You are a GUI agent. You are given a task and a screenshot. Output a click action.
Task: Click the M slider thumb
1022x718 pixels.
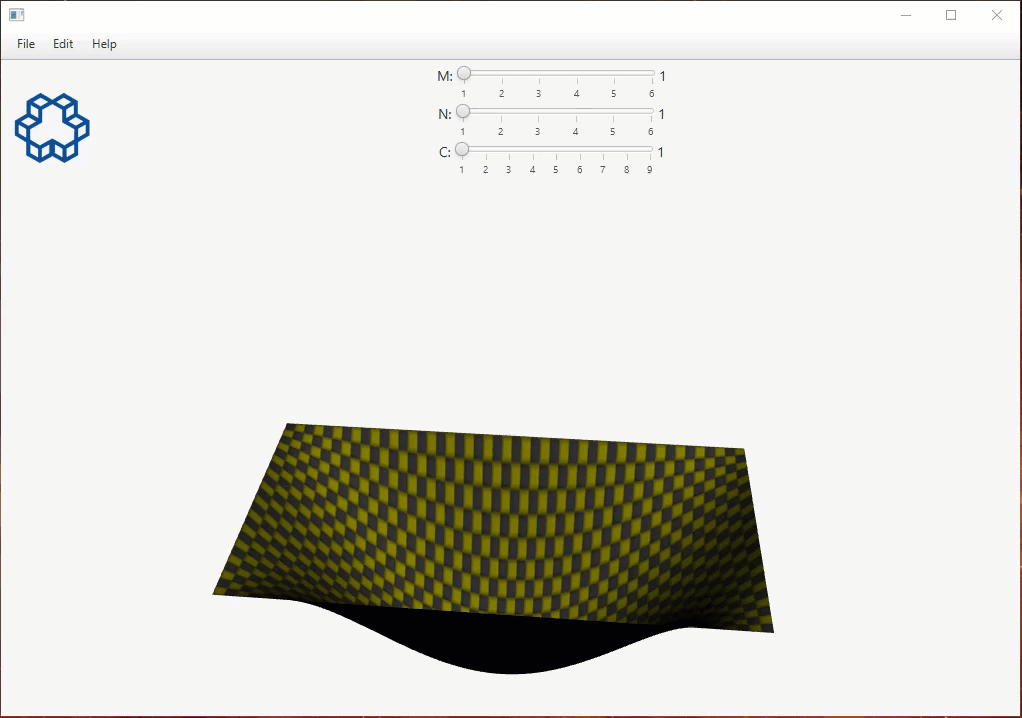(x=464, y=73)
